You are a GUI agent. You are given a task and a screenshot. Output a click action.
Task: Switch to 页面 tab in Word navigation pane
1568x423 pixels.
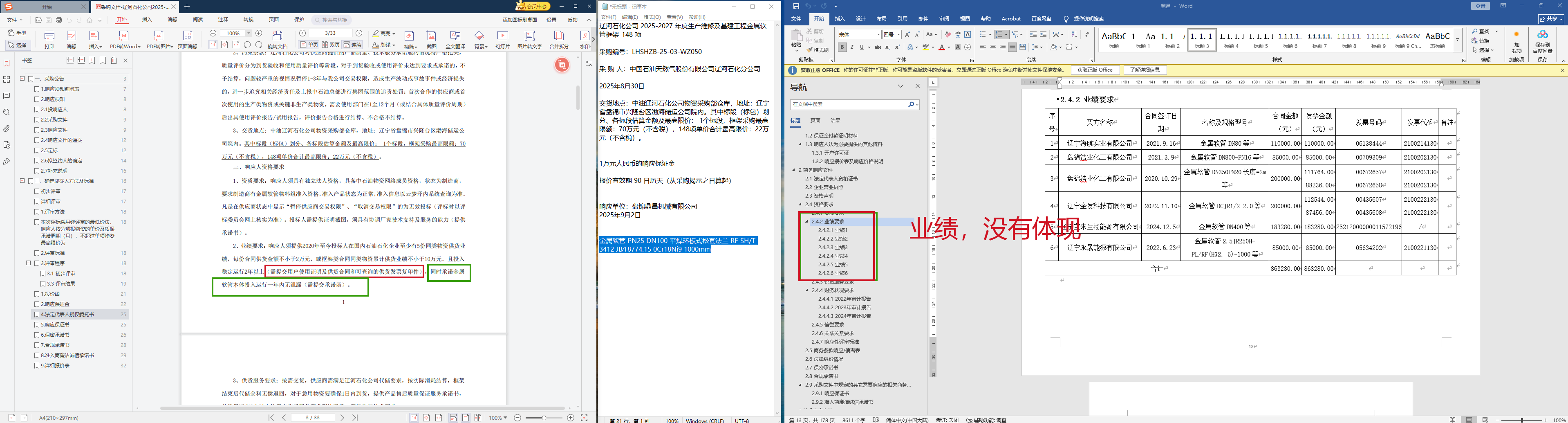tap(815, 121)
